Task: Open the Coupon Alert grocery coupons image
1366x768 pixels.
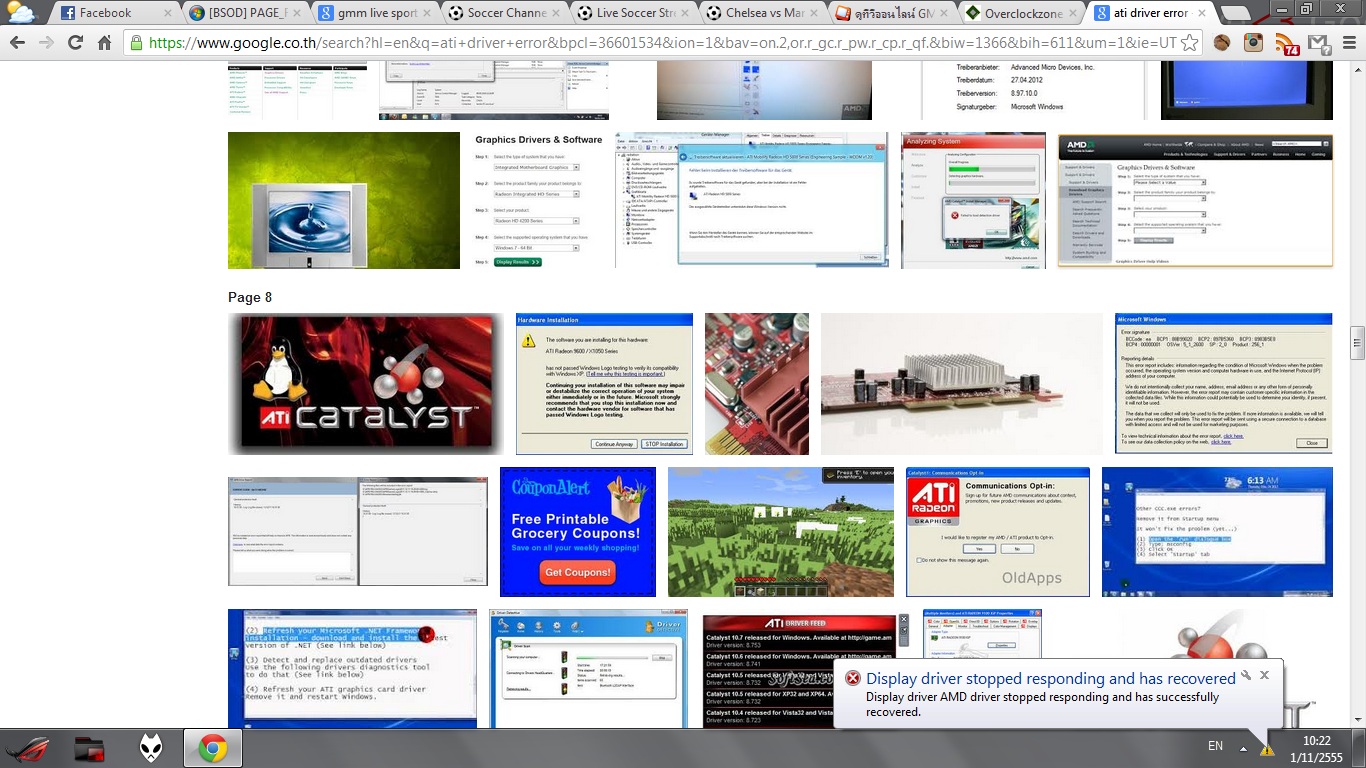Action: point(578,532)
